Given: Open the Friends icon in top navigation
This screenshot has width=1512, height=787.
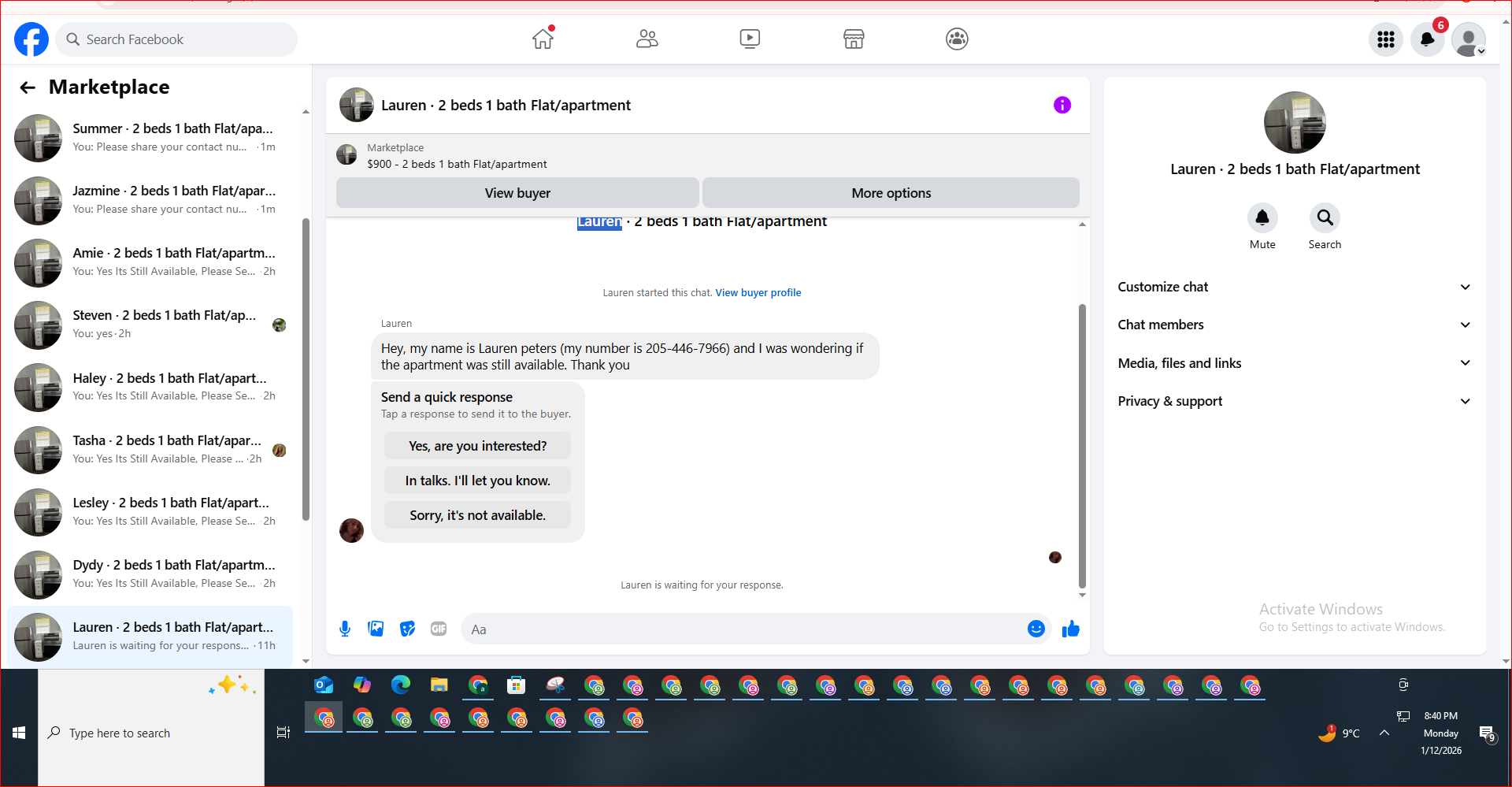Looking at the screenshot, I should (x=647, y=39).
